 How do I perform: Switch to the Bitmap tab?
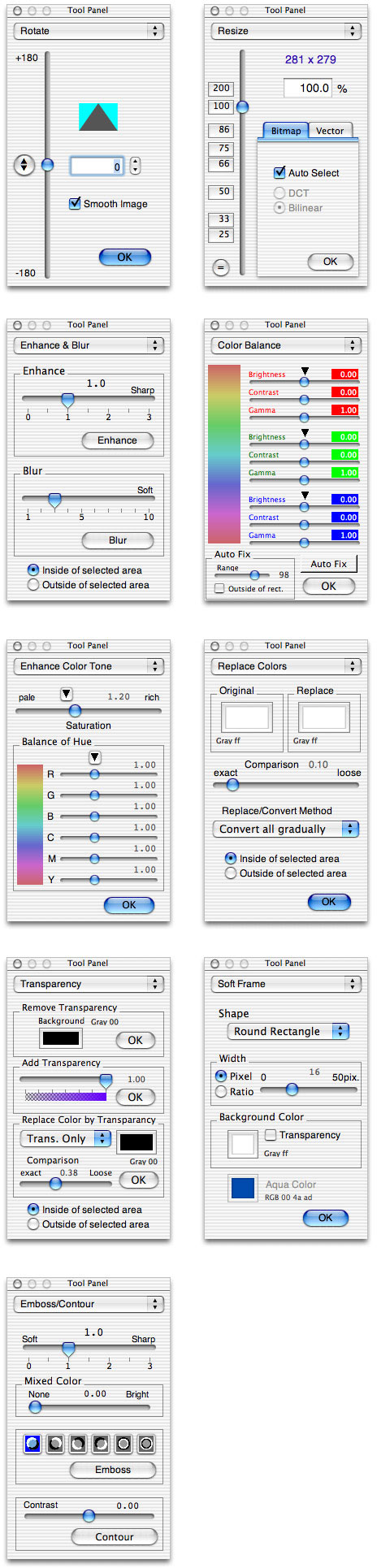click(x=286, y=131)
